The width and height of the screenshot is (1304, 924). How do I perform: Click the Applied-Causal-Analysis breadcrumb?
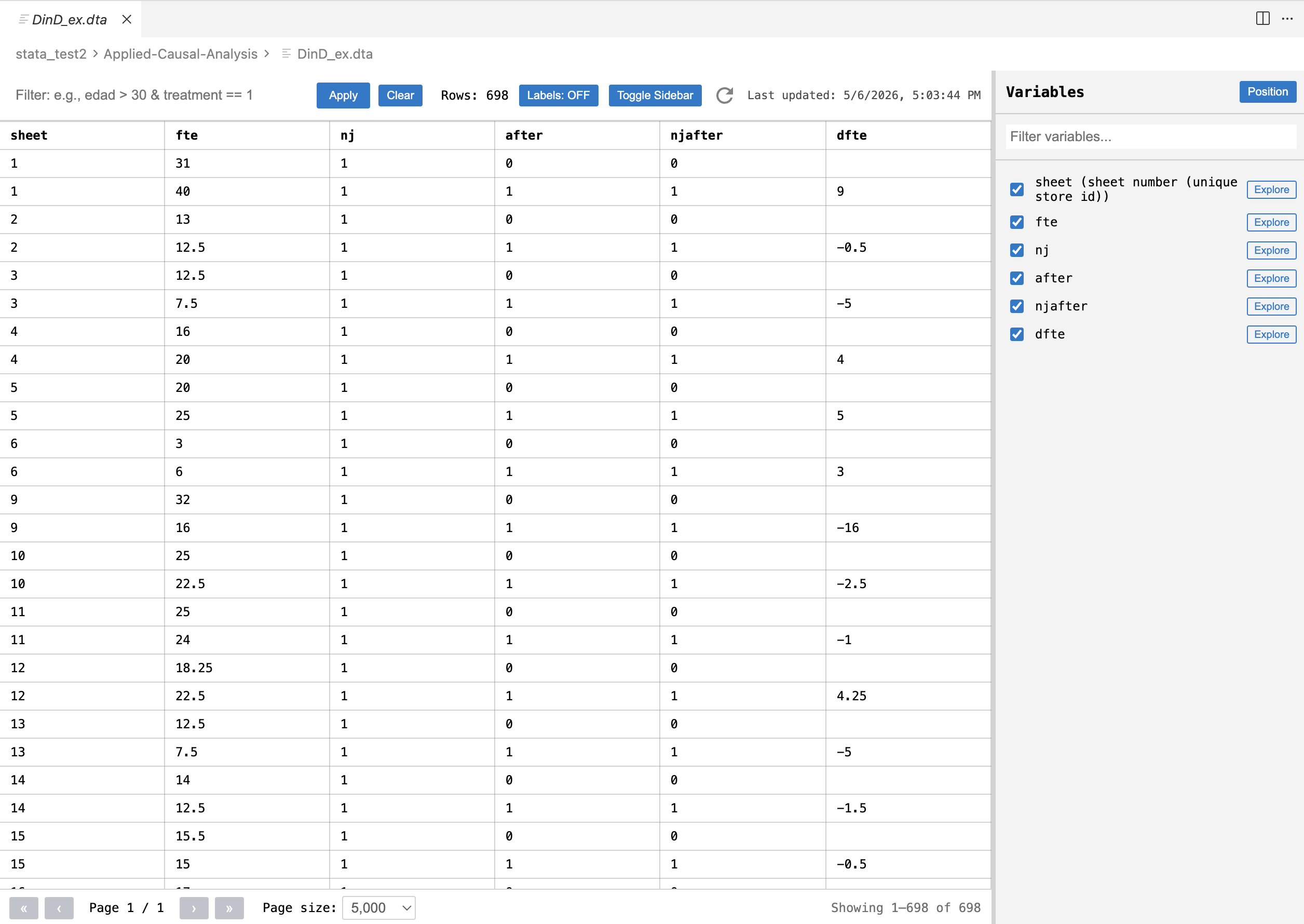(180, 54)
